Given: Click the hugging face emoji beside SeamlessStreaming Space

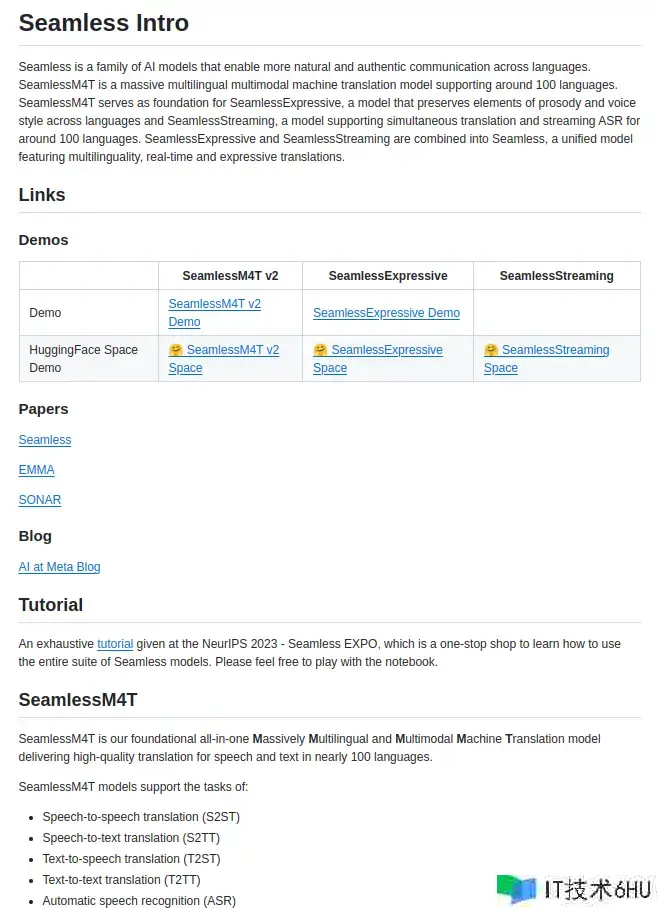Looking at the screenshot, I should [x=491, y=350].
